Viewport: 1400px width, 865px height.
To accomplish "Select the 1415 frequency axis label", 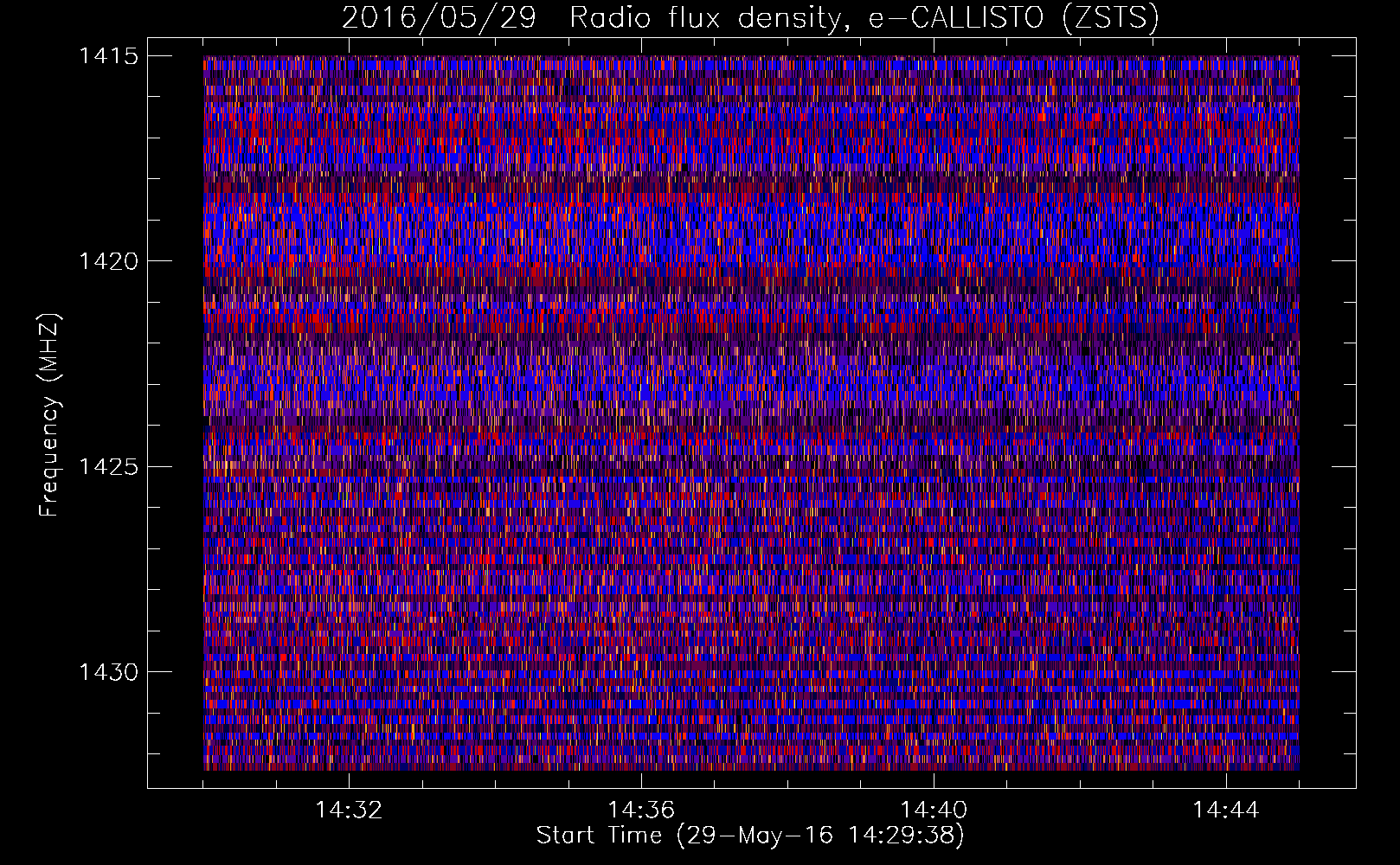I will (108, 56).
